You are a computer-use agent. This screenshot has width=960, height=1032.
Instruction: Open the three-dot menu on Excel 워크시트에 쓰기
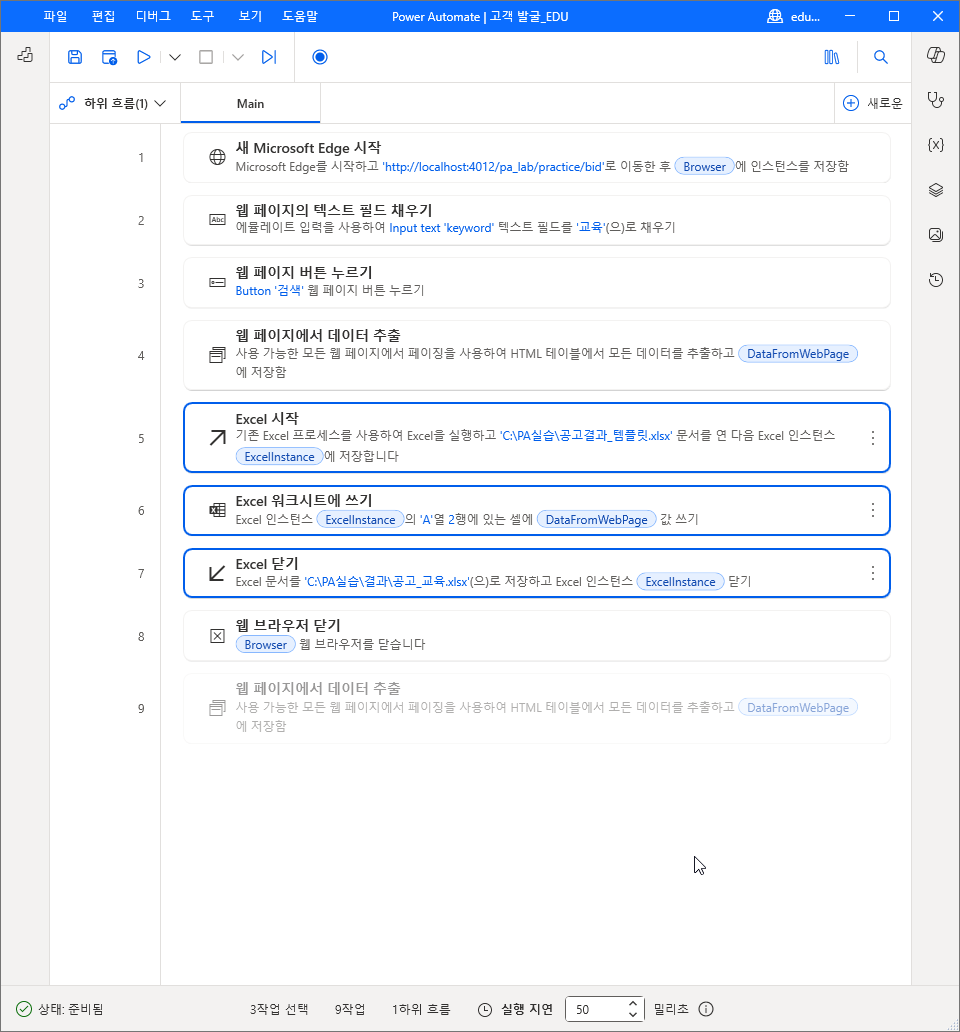click(x=872, y=509)
